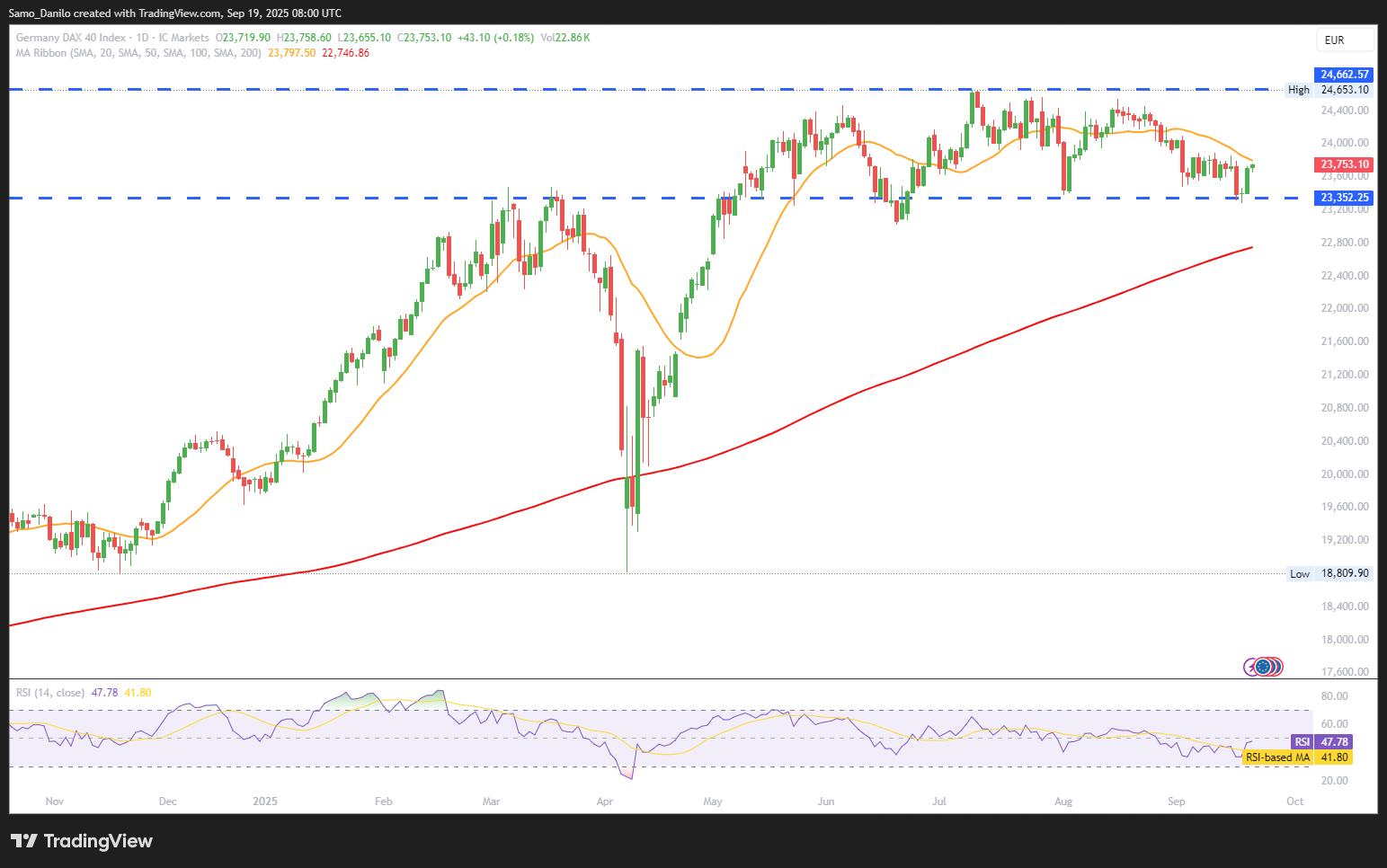Image resolution: width=1387 pixels, height=868 pixels.
Task: Click the red 23,753.10 current price label
Action: [1345, 164]
